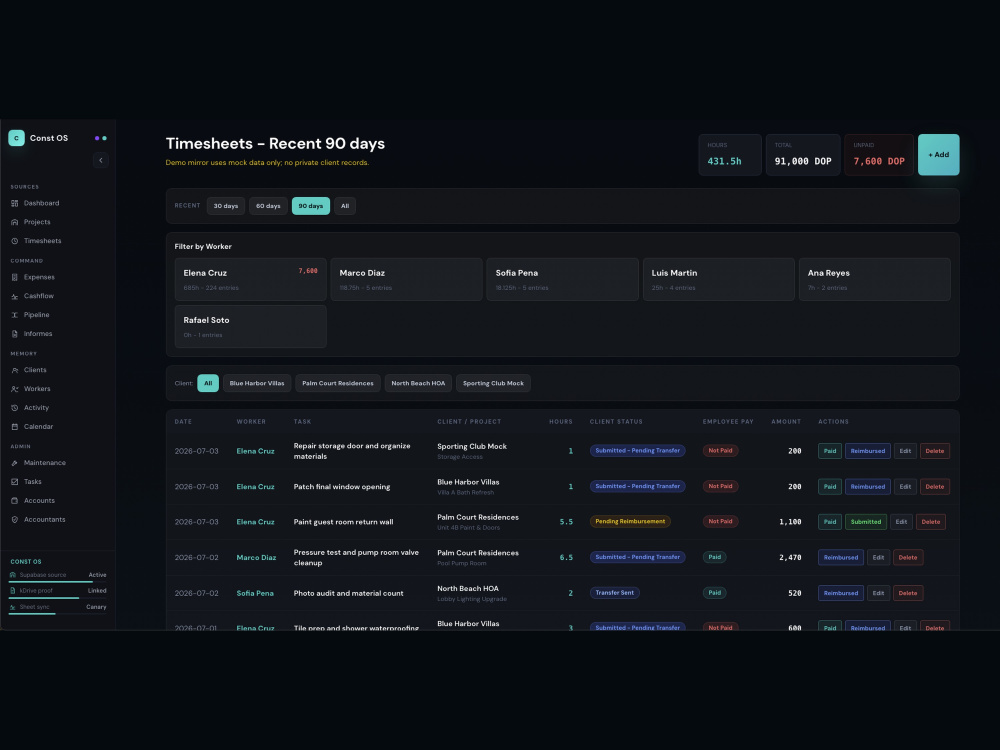Mark Photo audit row Reimbursed
Screen dimensions: 1000x750
click(x=841, y=593)
